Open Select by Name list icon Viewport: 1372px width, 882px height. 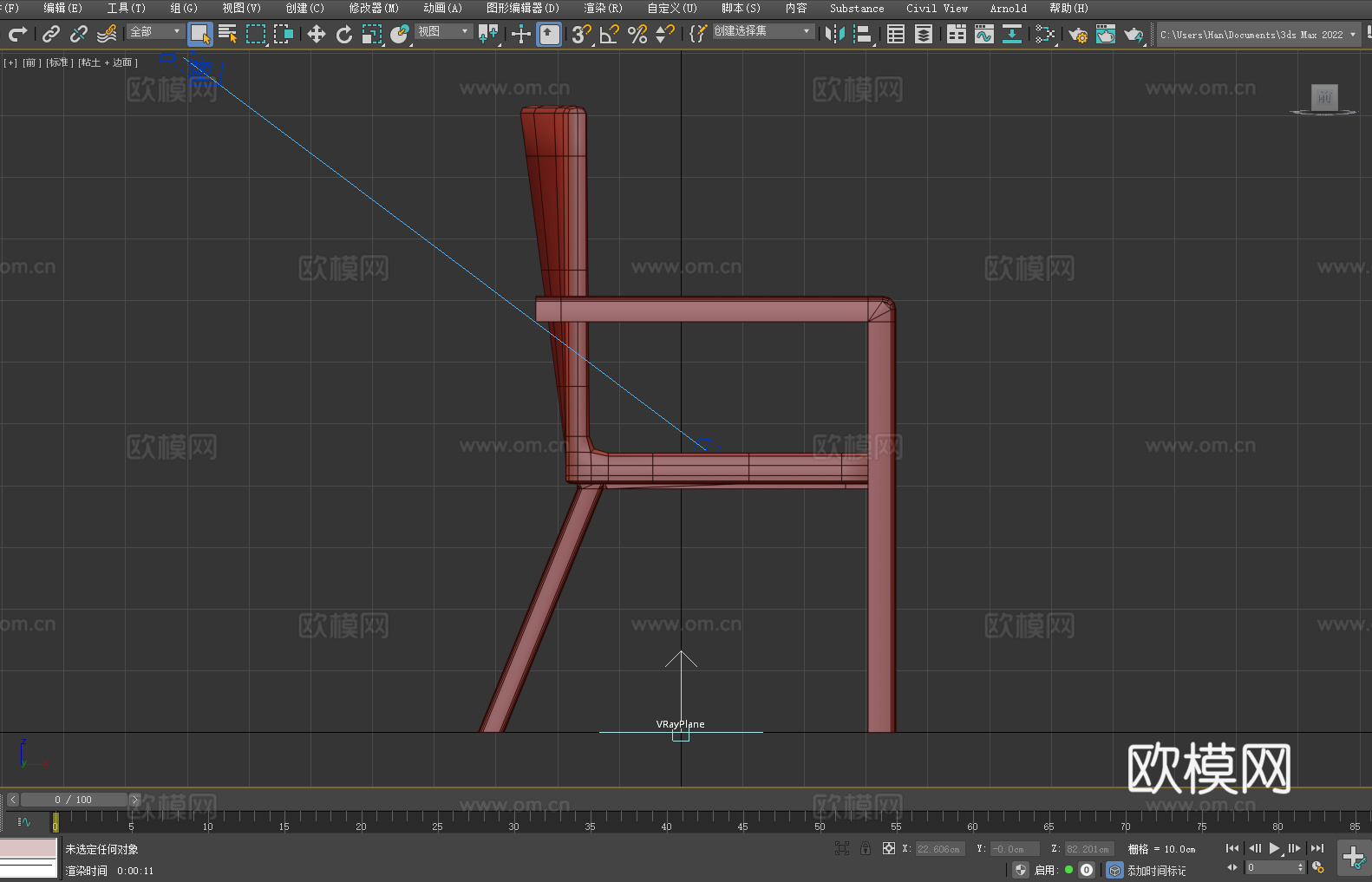coord(228,34)
